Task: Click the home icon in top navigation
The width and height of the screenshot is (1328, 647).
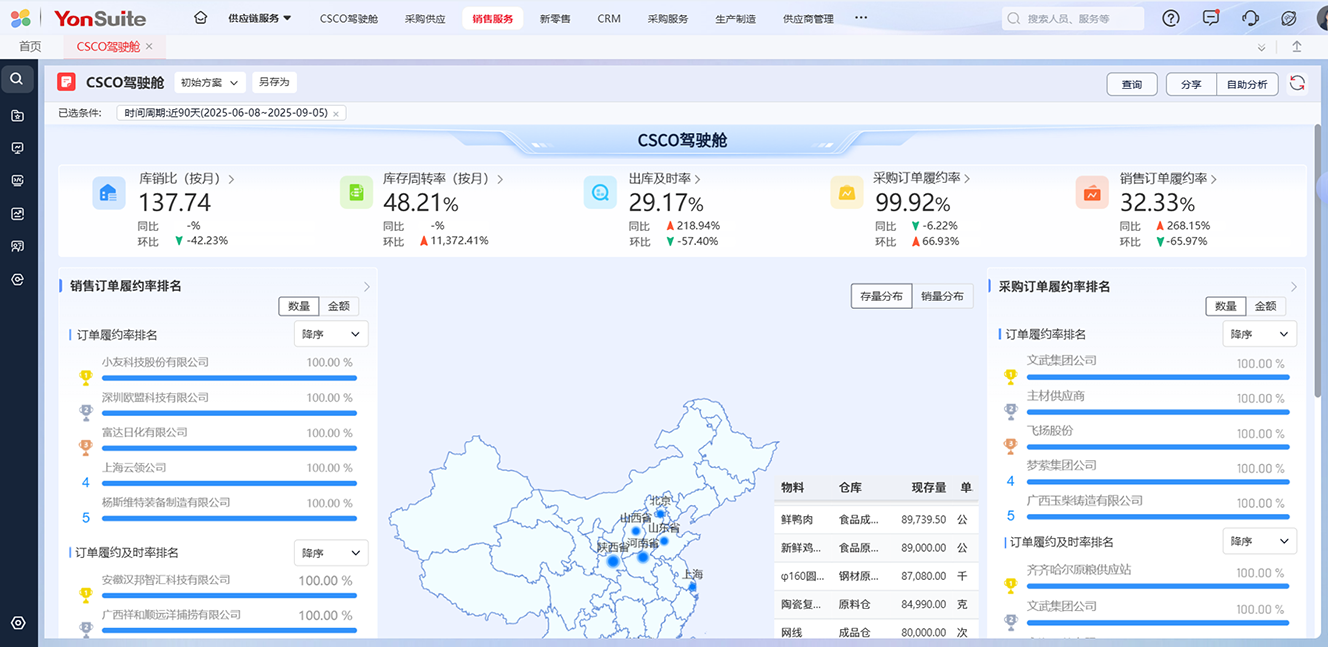Action: (x=201, y=18)
